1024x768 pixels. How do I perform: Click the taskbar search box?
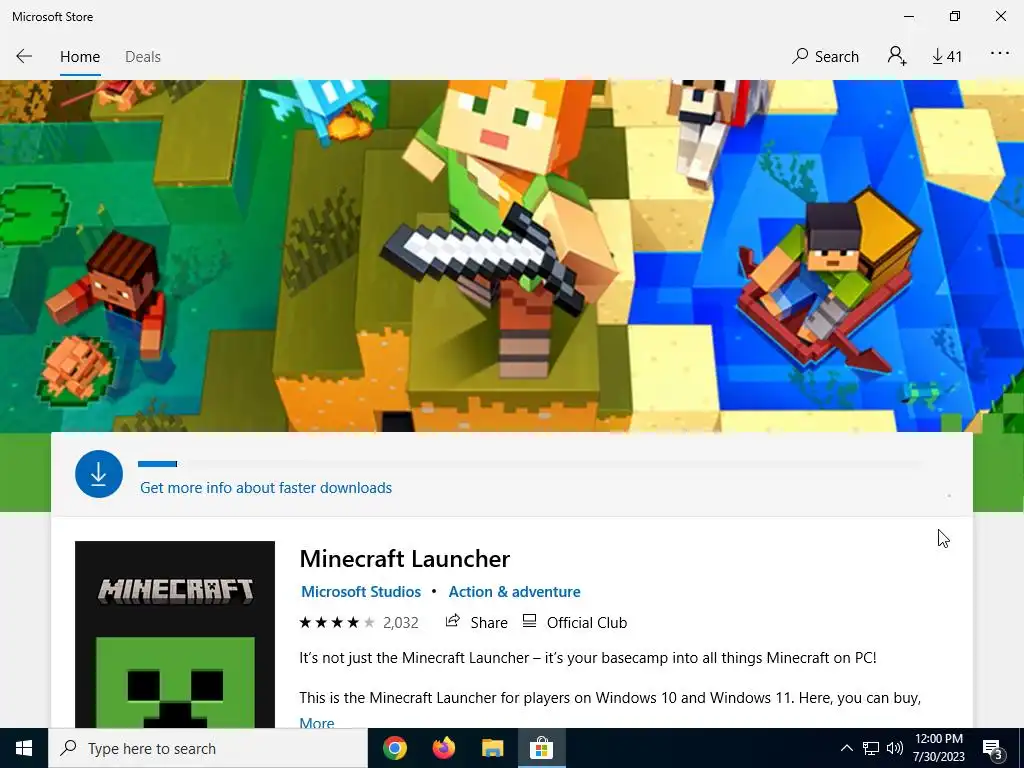click(208, 748)
